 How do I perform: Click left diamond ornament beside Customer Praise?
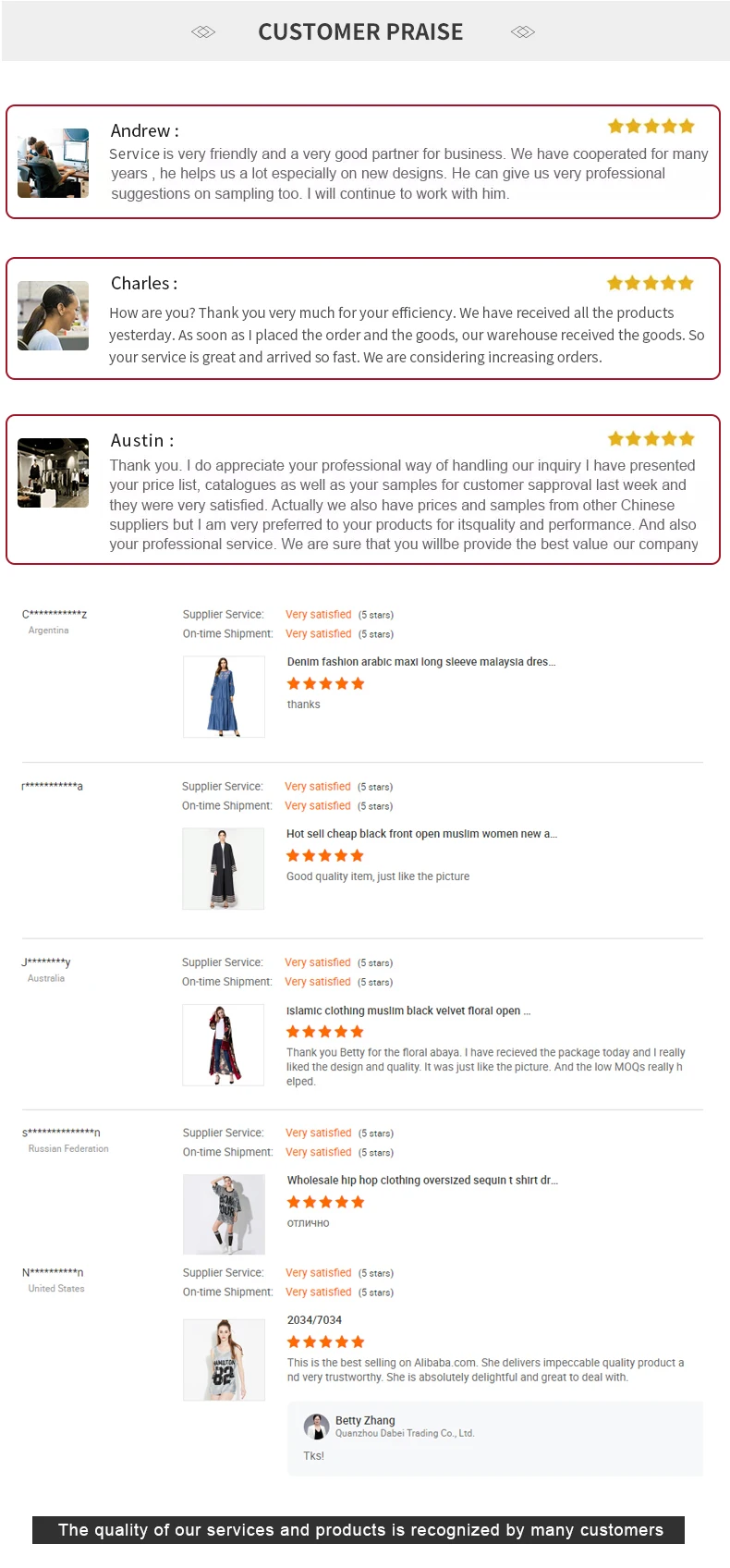pyautogui.click(x=203, y=32)
